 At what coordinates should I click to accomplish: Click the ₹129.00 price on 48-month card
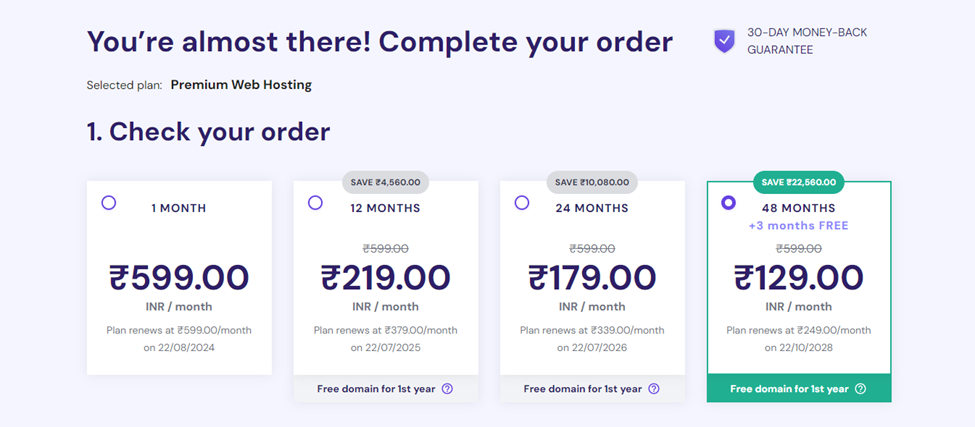click(x=798, y=278)
